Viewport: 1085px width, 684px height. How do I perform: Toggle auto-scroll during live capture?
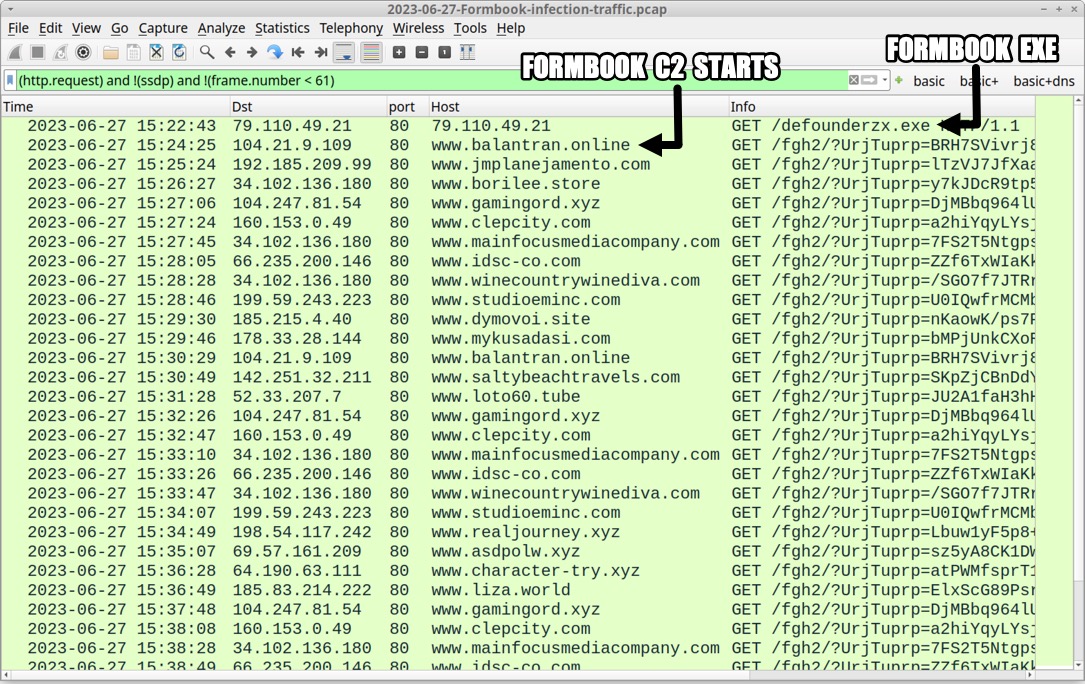344,52
